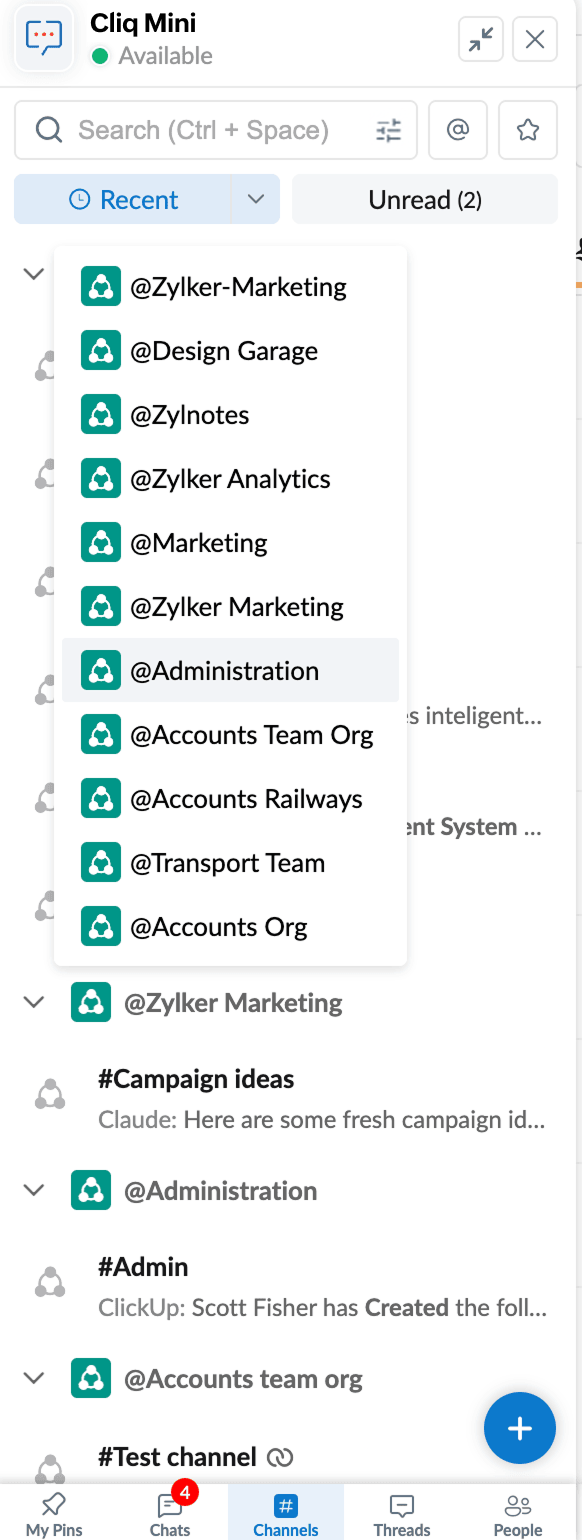Viewport: 582px width, 1540px height.
Task: Collapse the Cliq Mini window to compact view
Action: point(481,39)
